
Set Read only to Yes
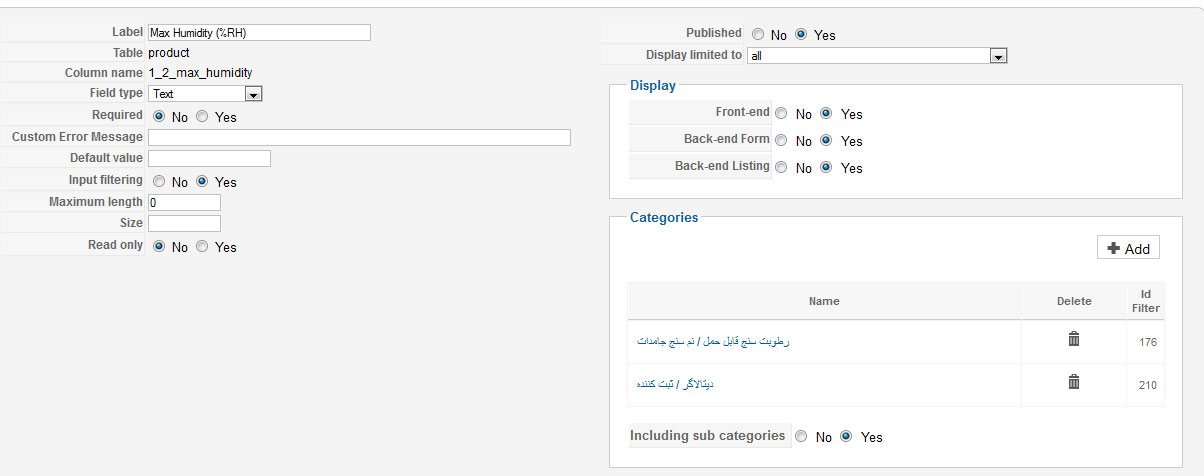point(202,247)
